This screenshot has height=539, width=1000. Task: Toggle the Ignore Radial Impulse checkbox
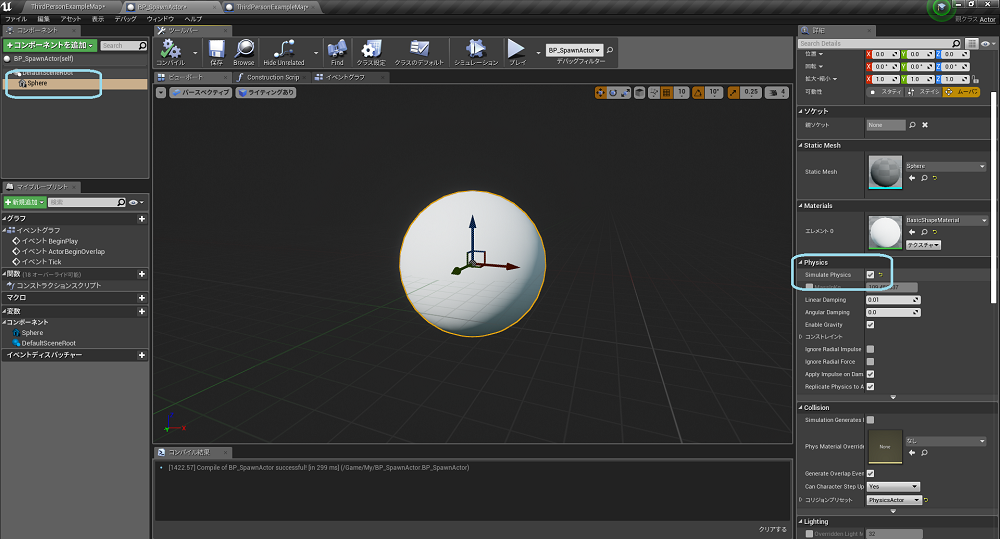870,350
